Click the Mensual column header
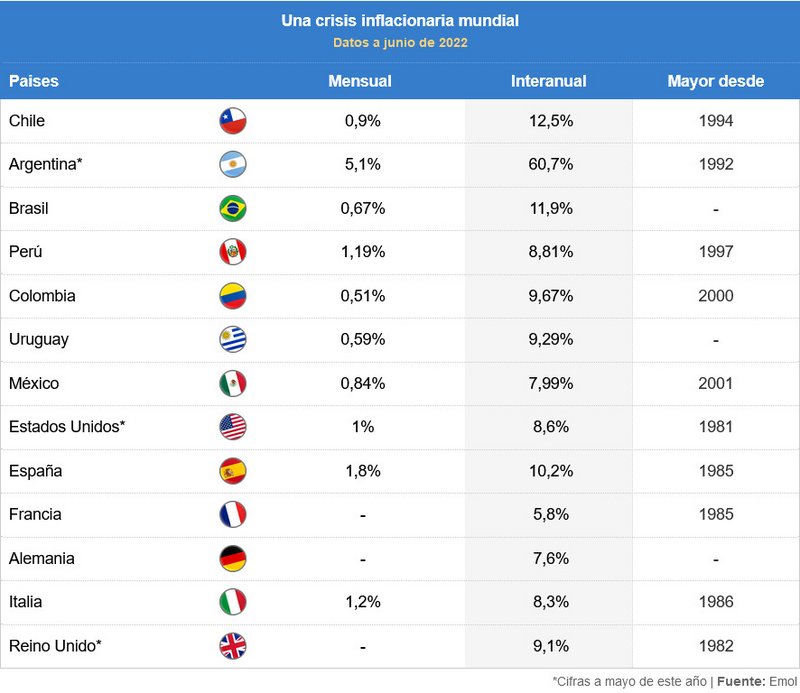 (360, 81)
